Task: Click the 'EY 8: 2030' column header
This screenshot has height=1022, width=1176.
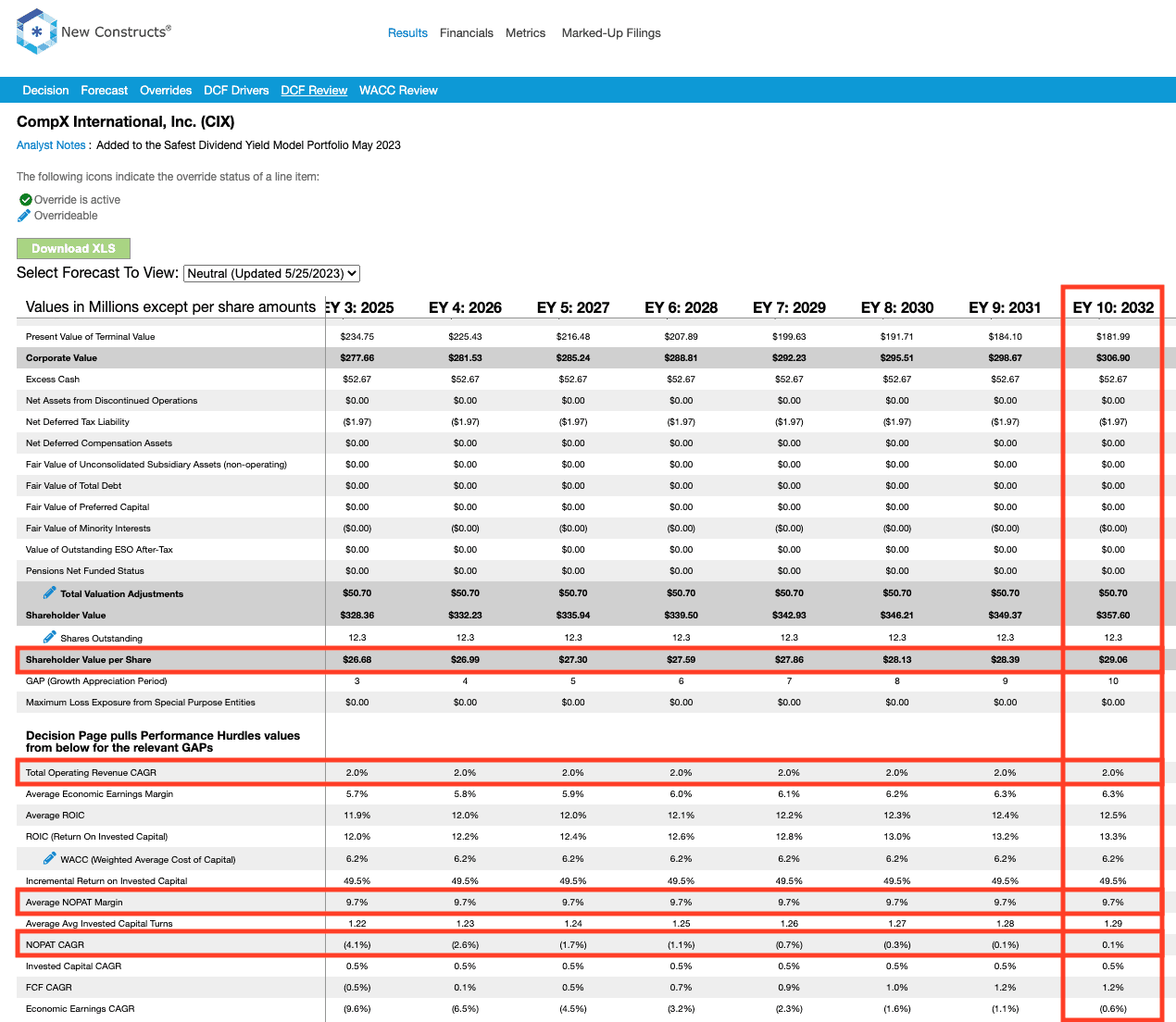Action: 897,307
